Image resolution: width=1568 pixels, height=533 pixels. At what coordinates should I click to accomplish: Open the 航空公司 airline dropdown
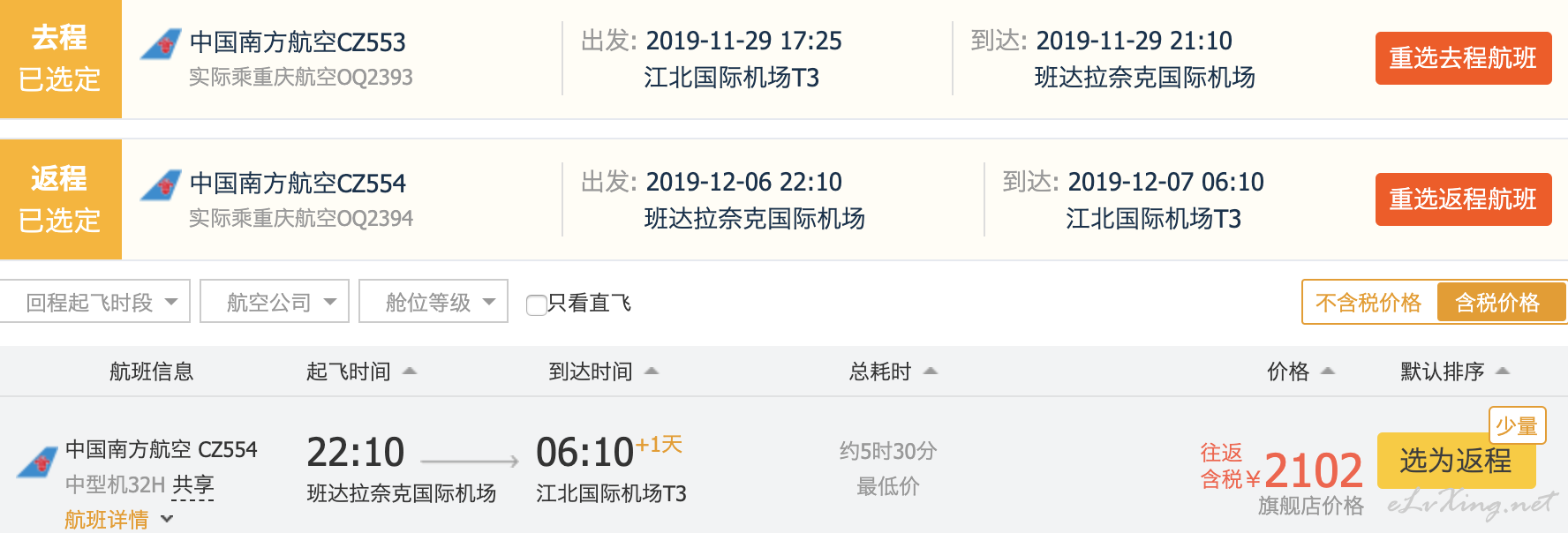275,302
